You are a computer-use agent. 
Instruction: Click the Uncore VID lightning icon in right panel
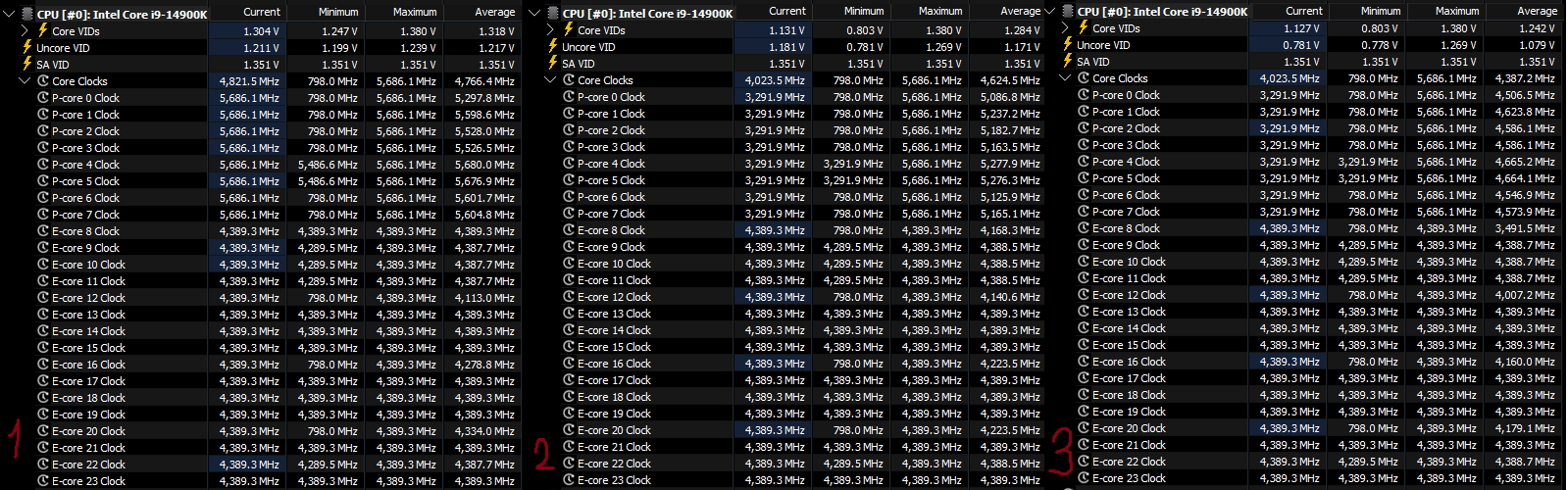1068,44
